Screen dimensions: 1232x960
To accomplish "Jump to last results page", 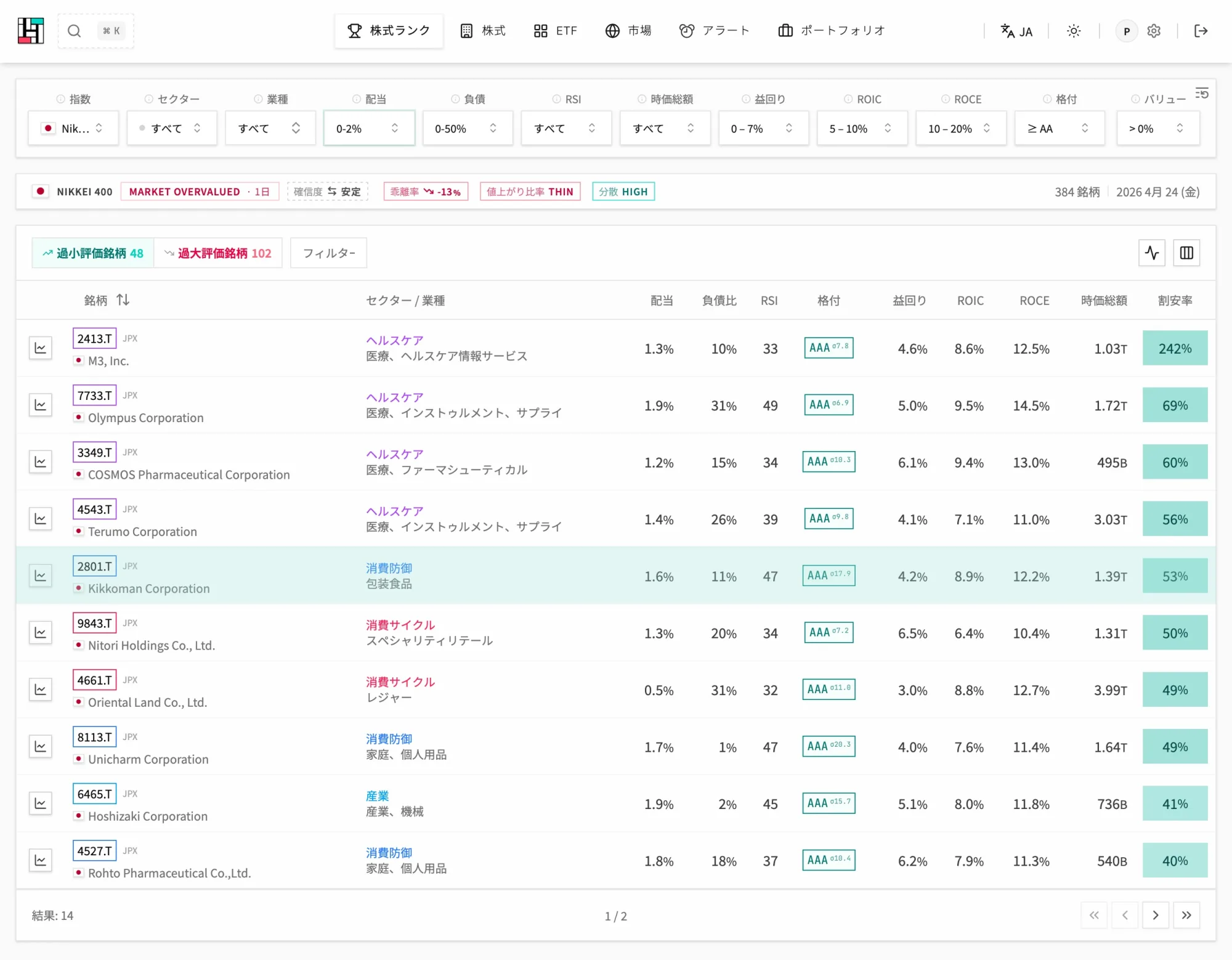I will coord(1186,915).
